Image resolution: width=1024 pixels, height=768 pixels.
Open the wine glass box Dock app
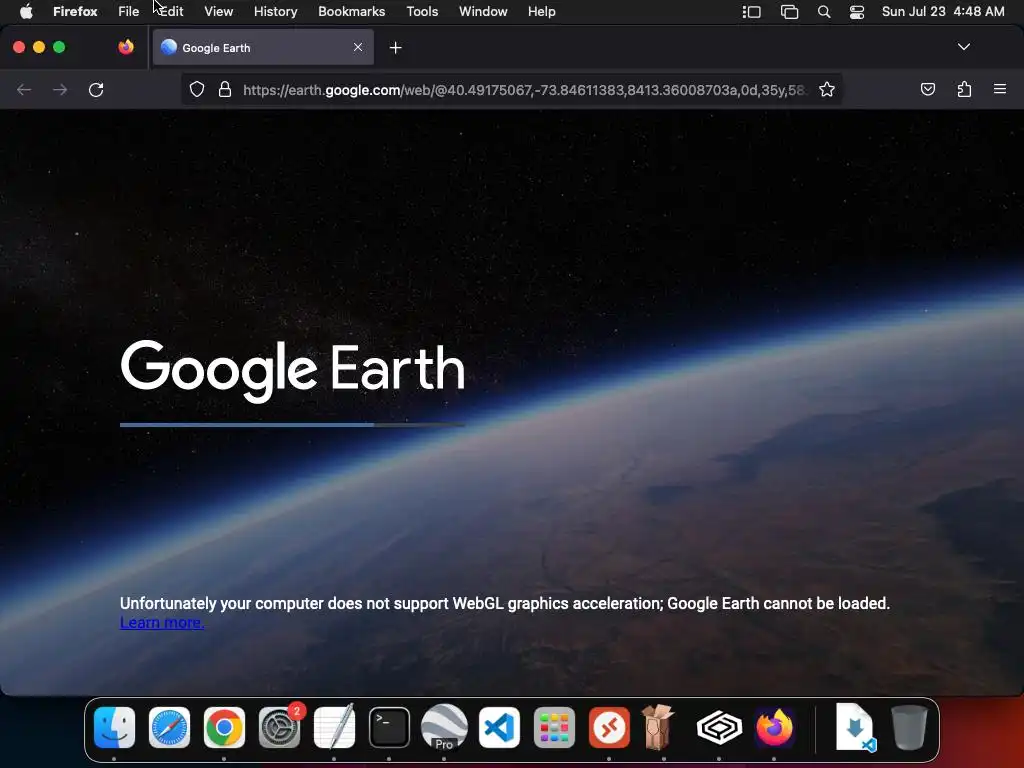[x=658, y=728]
